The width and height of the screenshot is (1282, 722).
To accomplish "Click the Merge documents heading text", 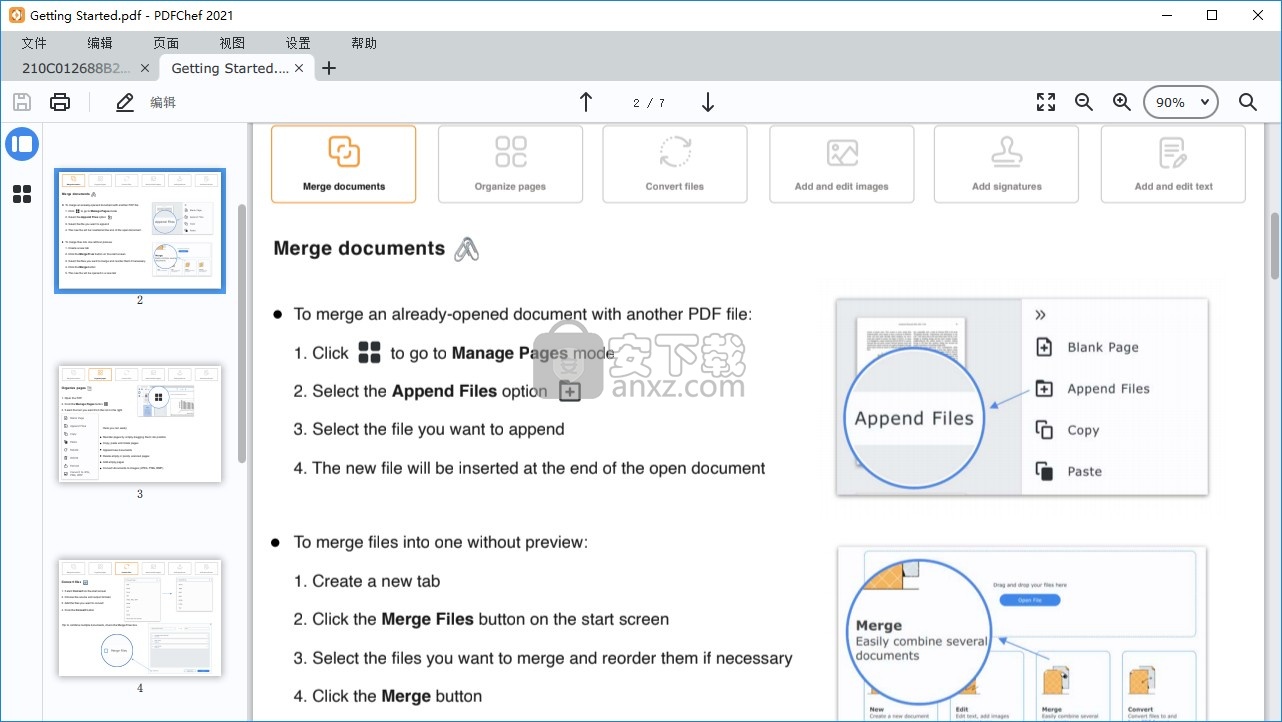I will 359,249.
